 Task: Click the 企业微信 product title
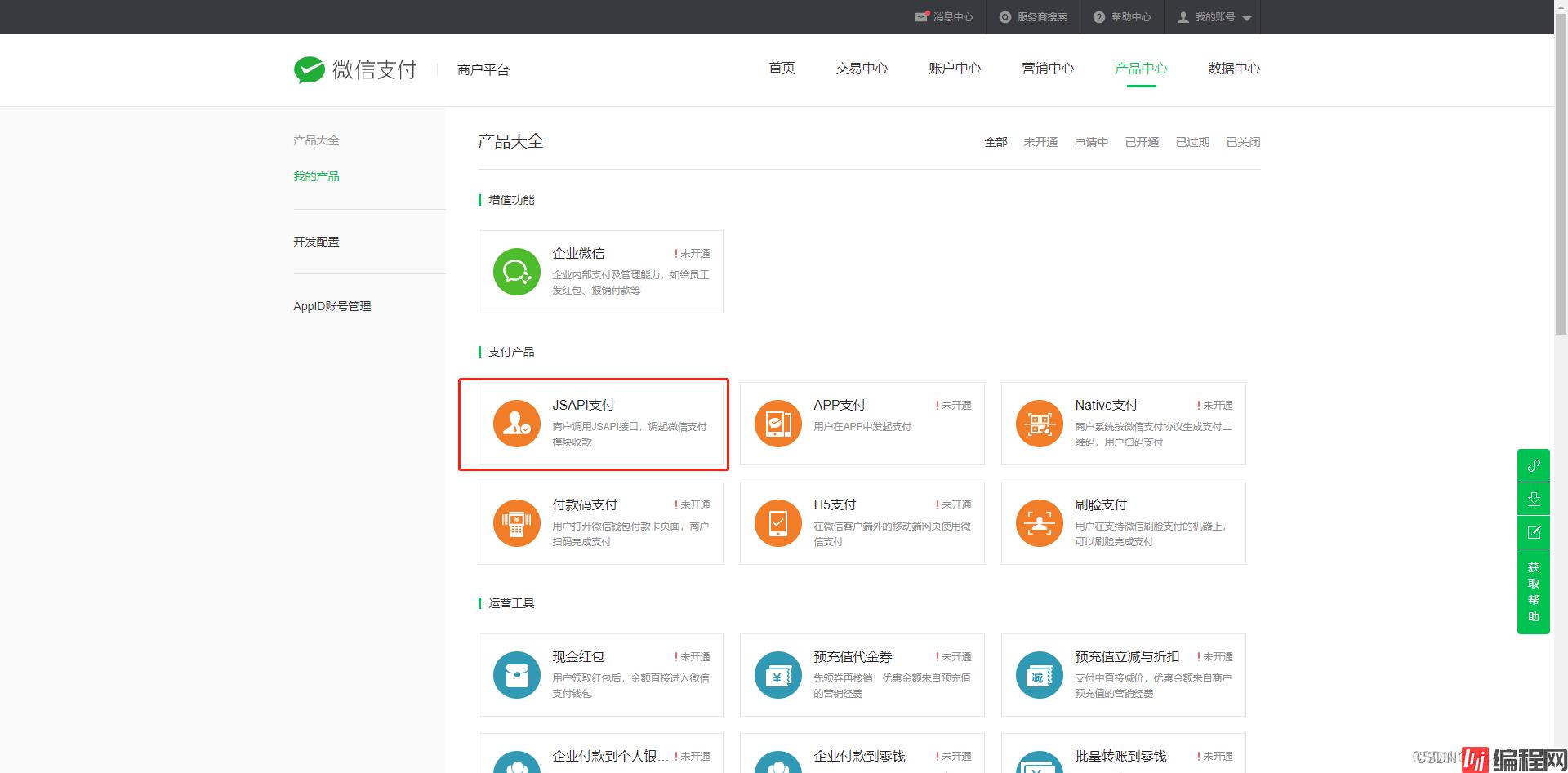pyautogui.click(x=578, y=253)
